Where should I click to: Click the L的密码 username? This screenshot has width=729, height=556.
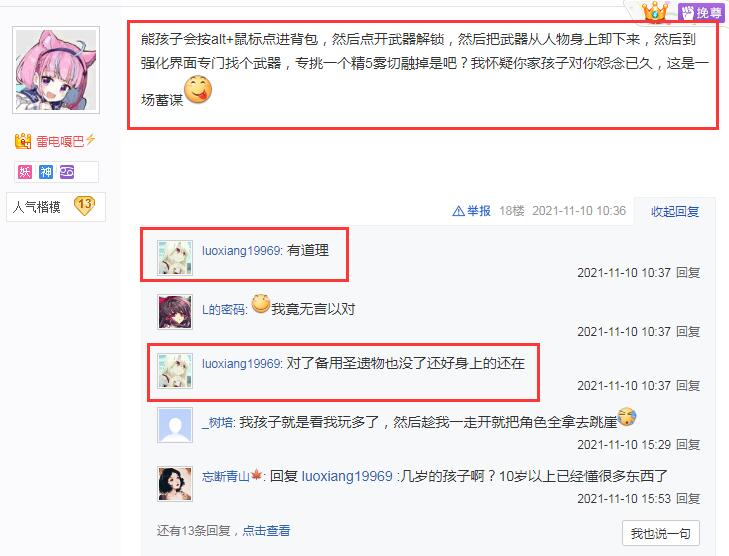(224, 310)
